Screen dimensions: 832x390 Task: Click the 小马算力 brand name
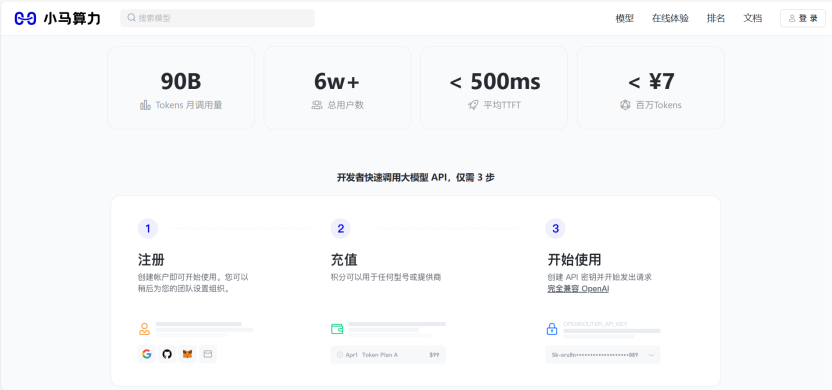point(72,19)
